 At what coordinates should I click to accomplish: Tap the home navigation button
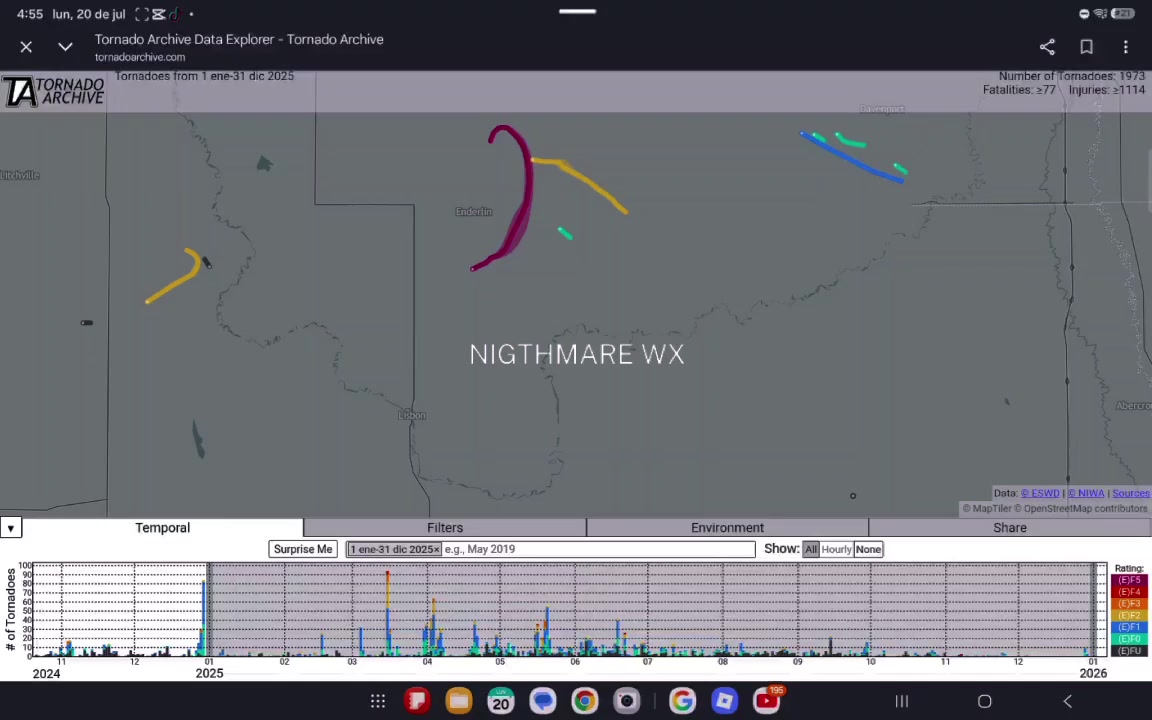click(x=984, y=702)
